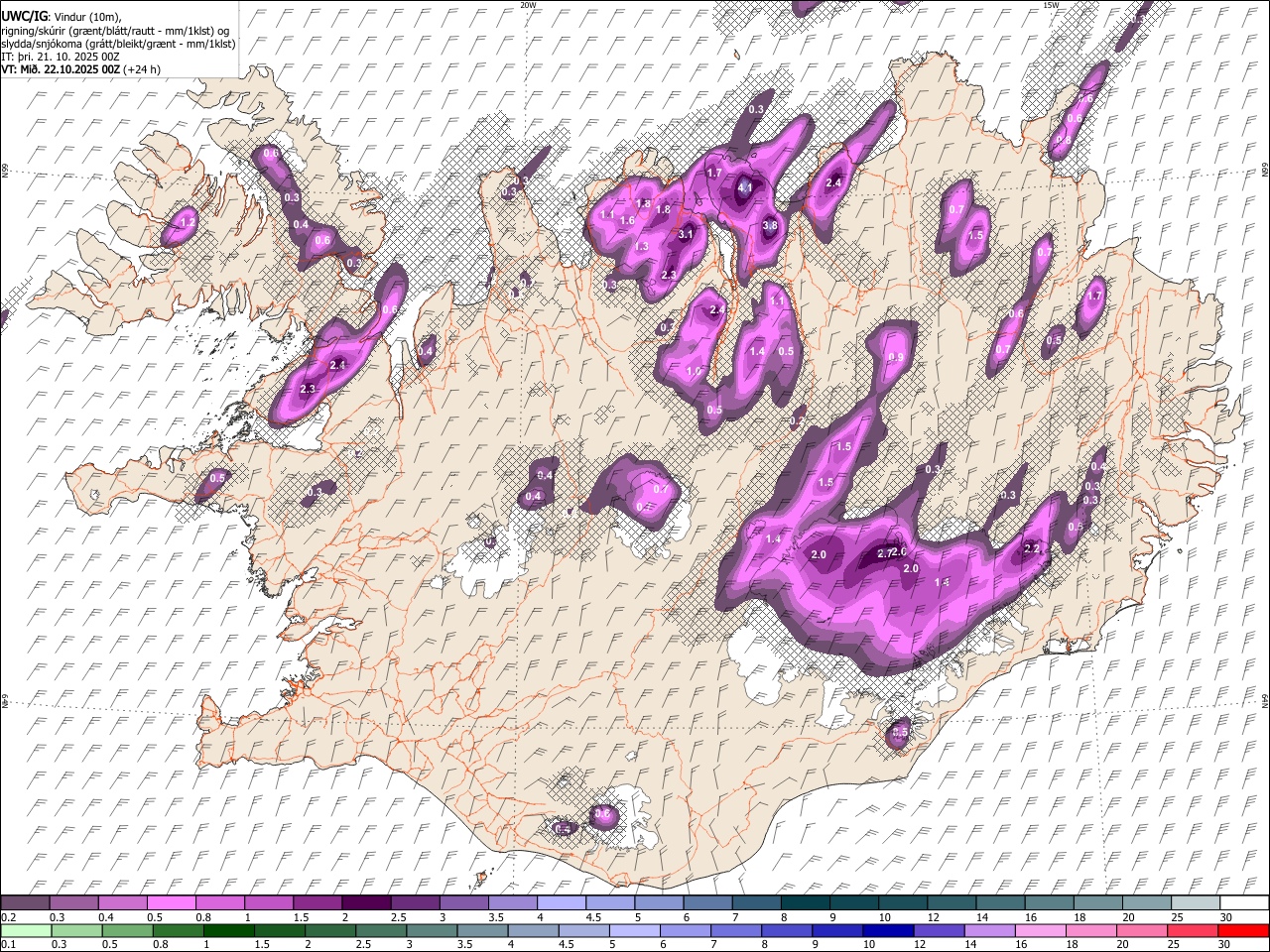Screen dimensions: 1270x952
Task: Pick the dull purple 0.2–0.3 swatch in upper legend
Action: click(x=25, y=903)
